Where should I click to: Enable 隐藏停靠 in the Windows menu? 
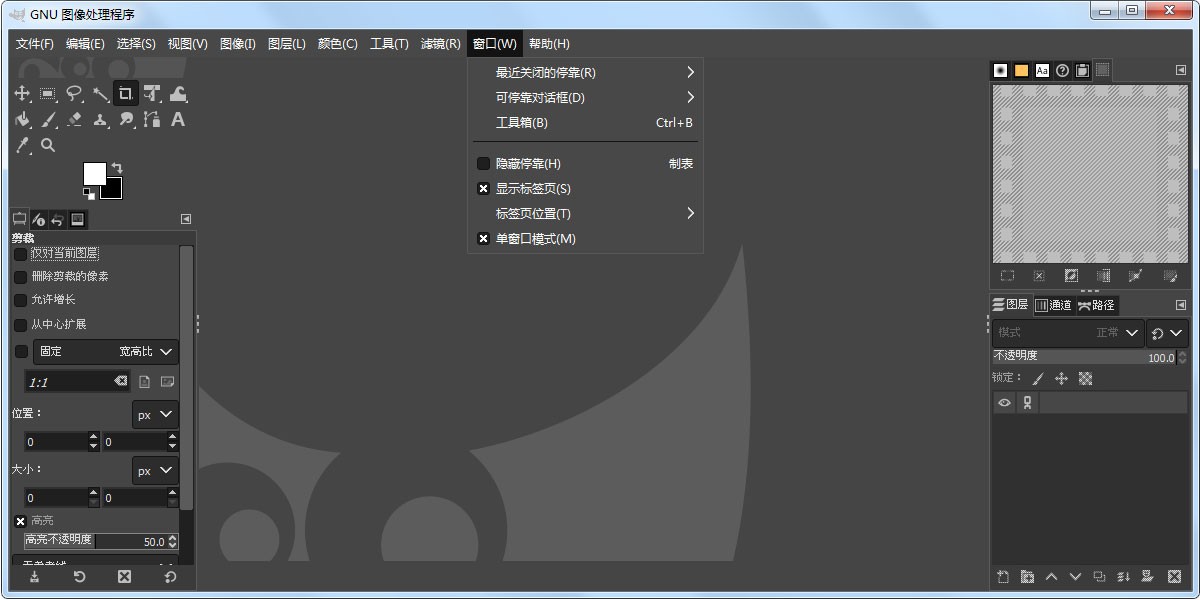click(531, 163)
